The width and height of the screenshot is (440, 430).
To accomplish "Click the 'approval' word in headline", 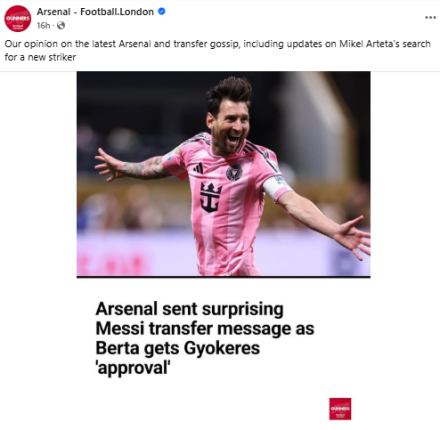I will [x=133, y=368].
